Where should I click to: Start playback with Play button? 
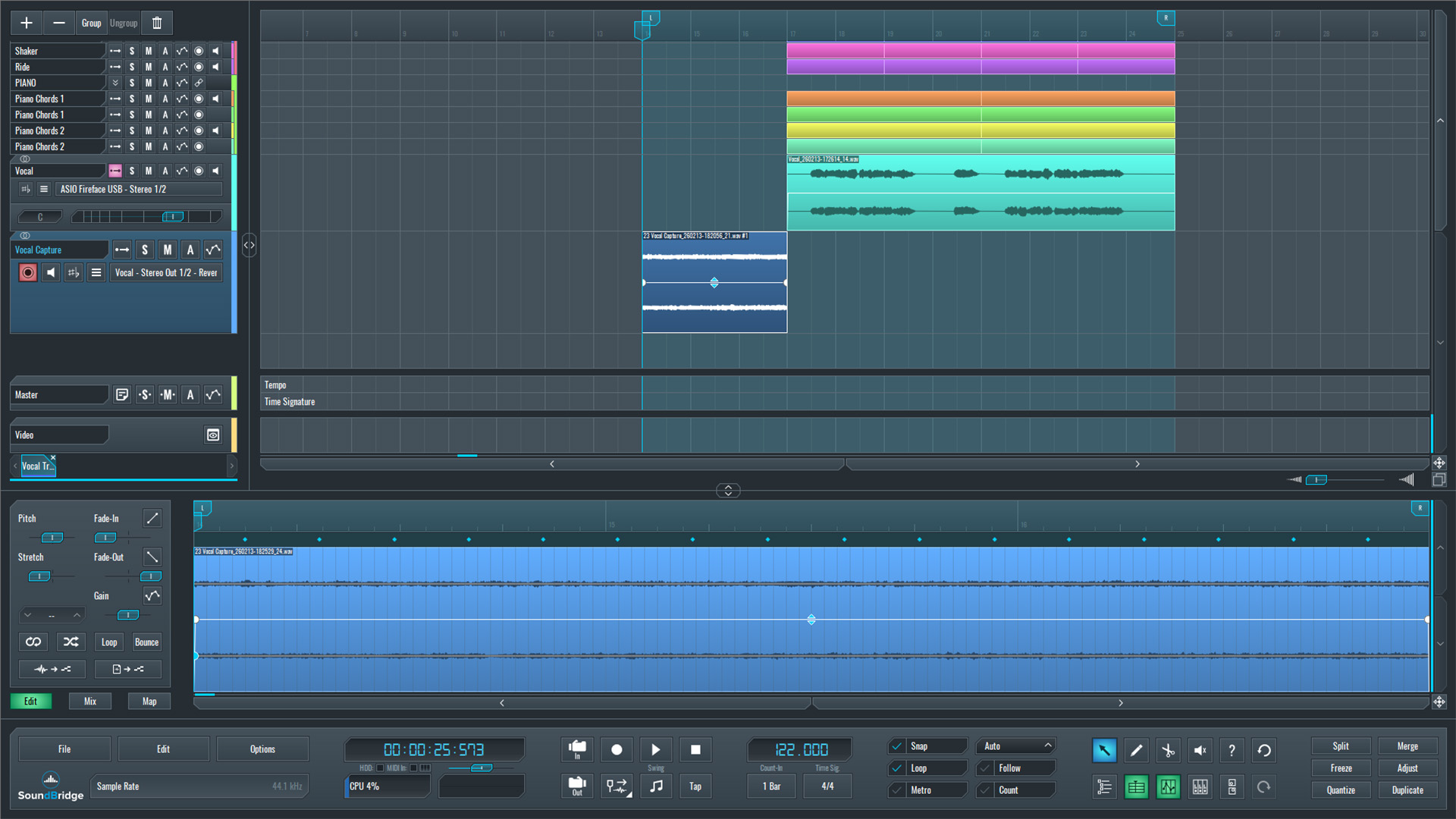(x=656, y=749)
